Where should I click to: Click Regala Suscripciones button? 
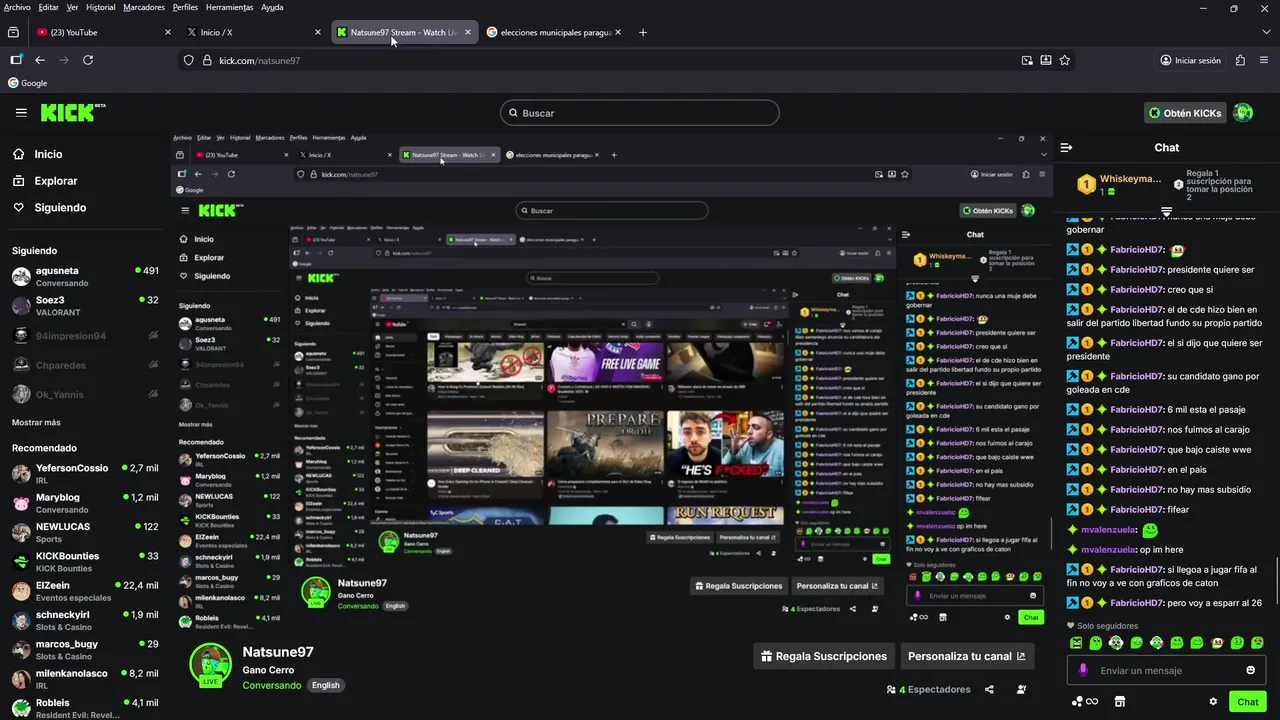pyautogui.click(x=823, y=656)
